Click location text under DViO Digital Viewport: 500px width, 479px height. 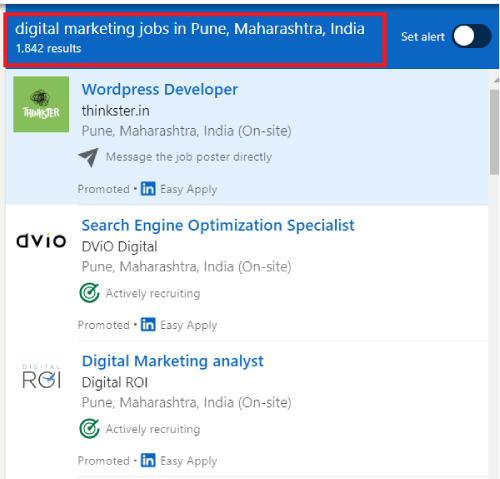[x=187, y=267]
